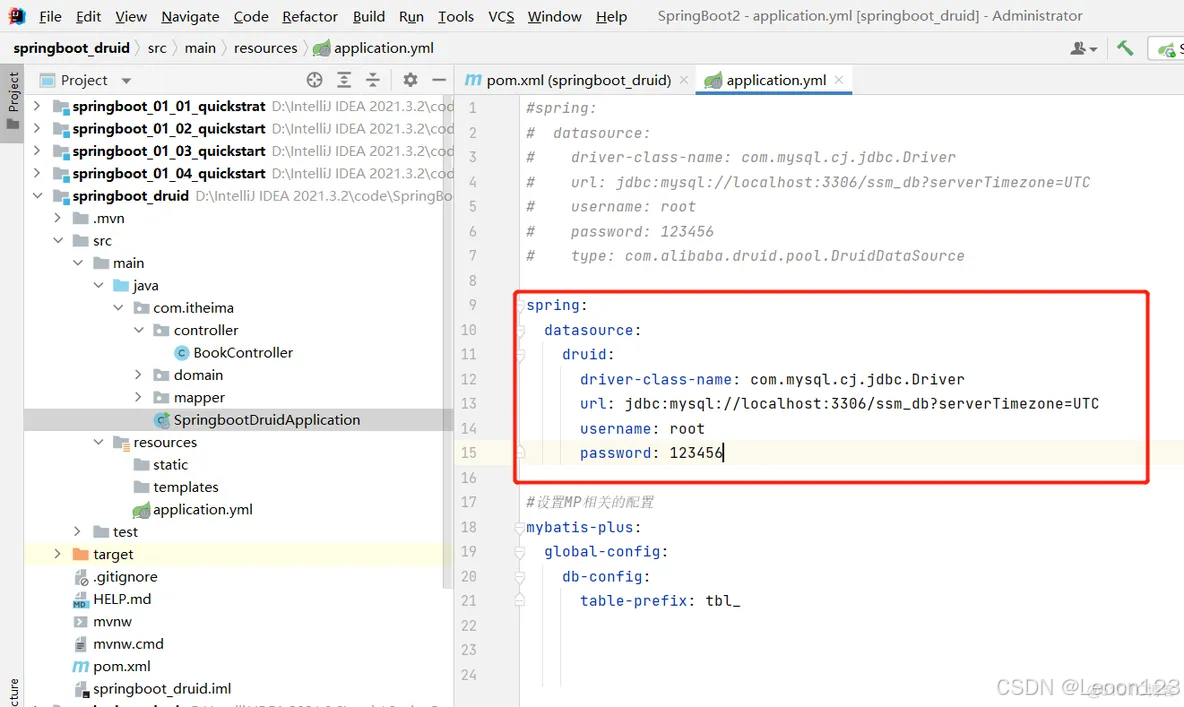1184x707 pixels.
Task: Expand springboot_01_02_quickstart module
Action: [37, 128]
